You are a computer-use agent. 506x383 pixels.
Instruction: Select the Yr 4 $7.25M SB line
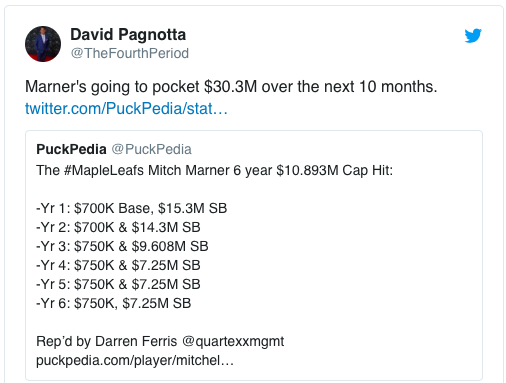coord(118,265)
